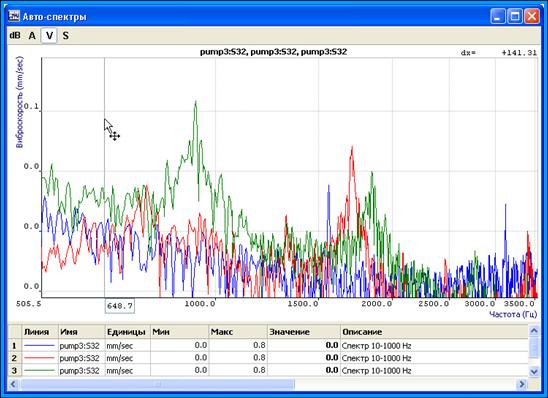Screen dimensions: 548x398
Task: Click the 648.7 cursor frequency label
Action: tap(120, 306)
